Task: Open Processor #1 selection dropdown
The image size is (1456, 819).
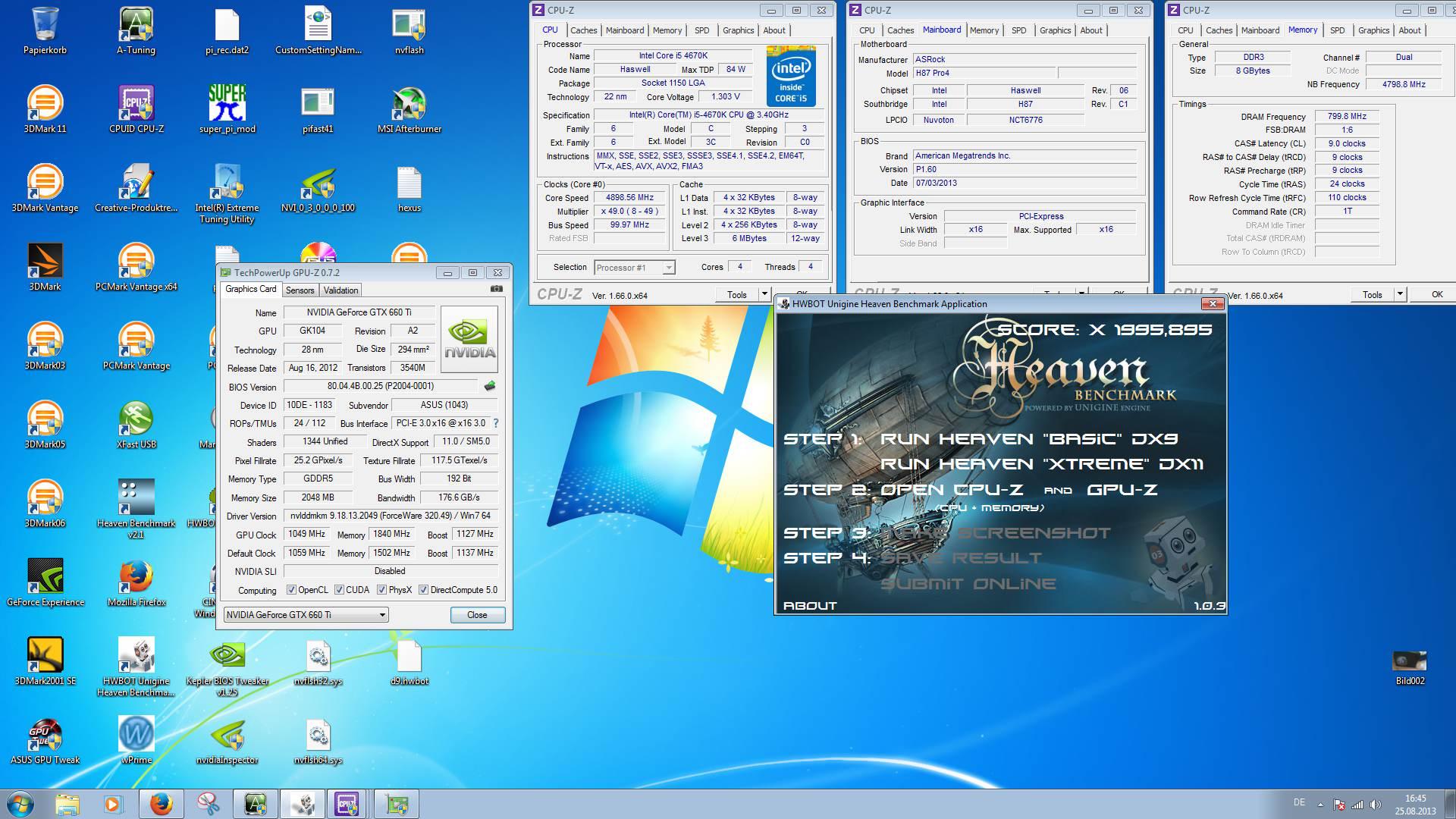Action: pyautogui.click(x=635, y=268)
